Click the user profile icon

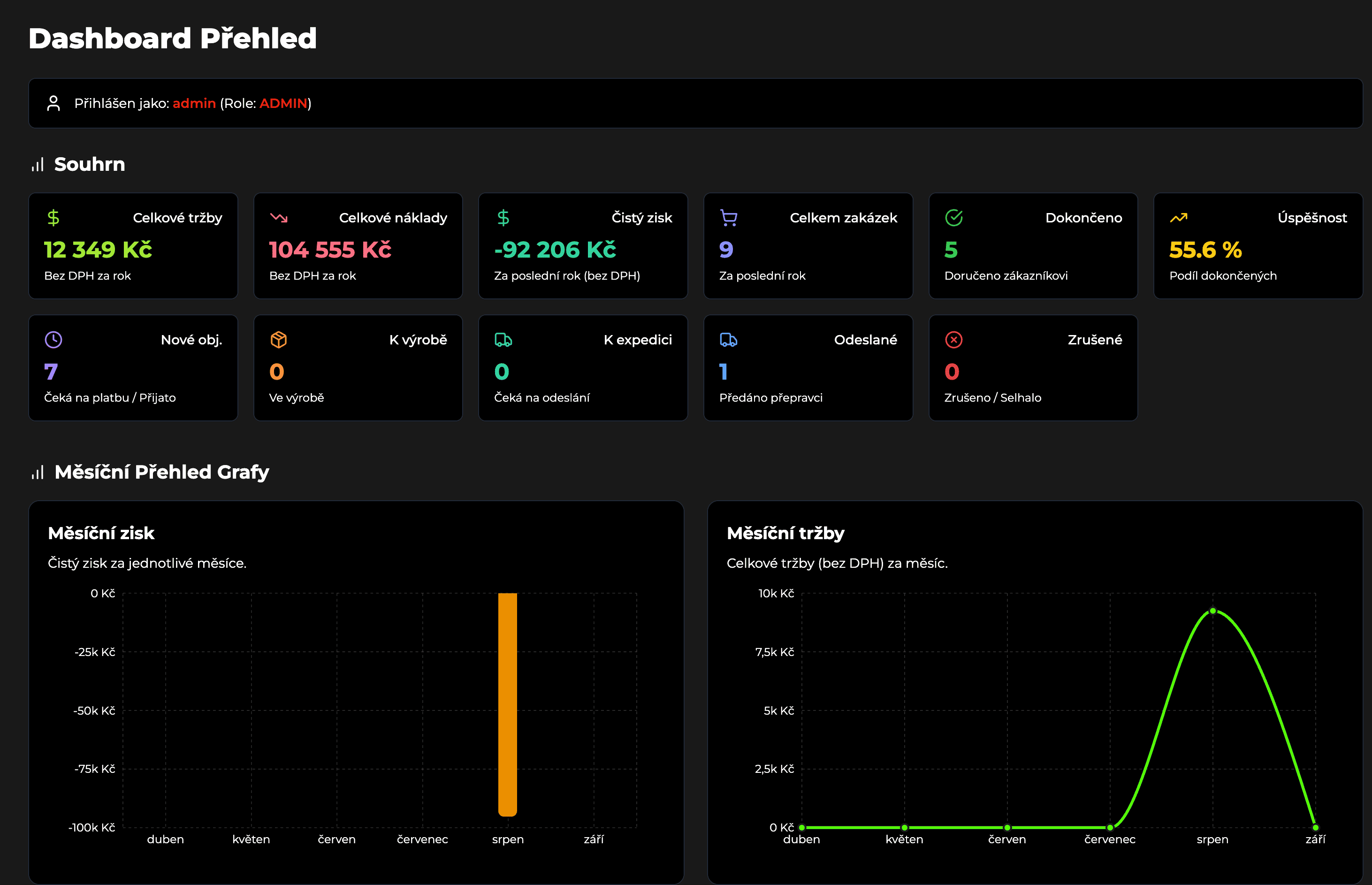(53, 103)
